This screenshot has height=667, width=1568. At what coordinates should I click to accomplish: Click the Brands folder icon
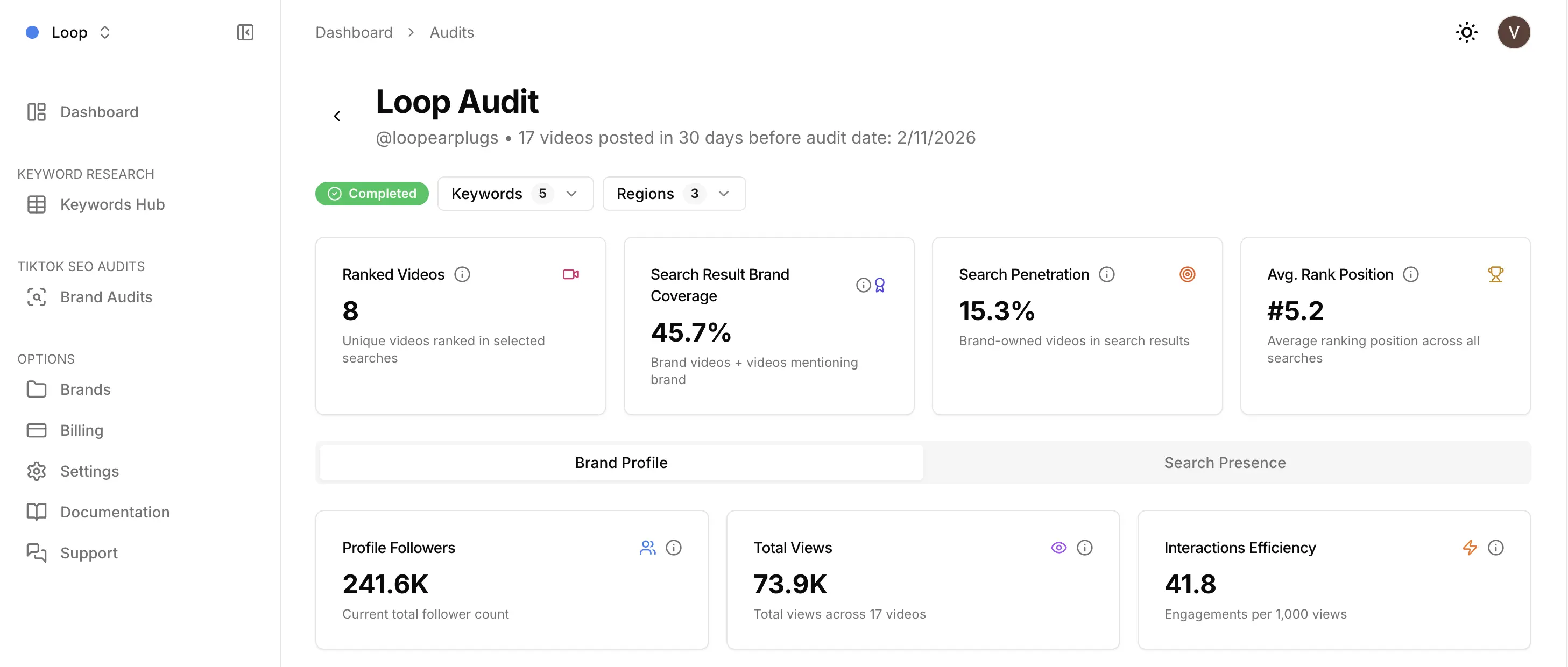[37, 389]
